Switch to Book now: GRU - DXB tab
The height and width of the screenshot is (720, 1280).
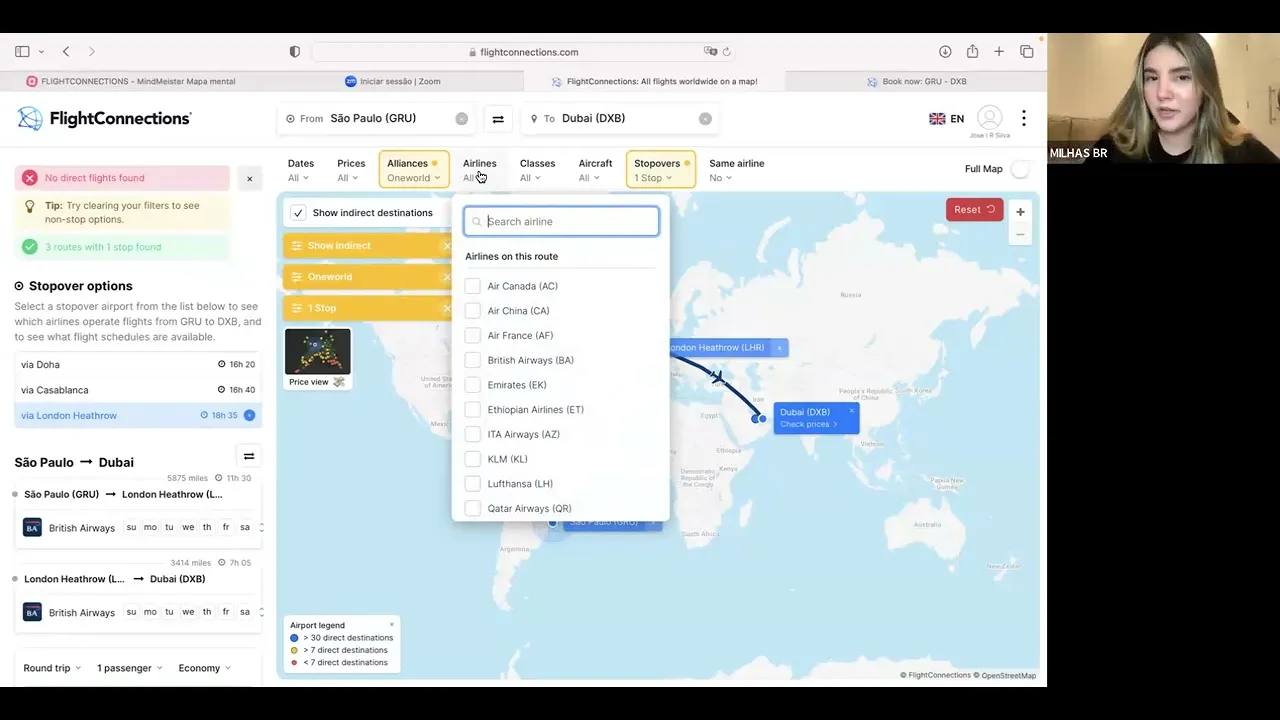[x=916, y=81]
